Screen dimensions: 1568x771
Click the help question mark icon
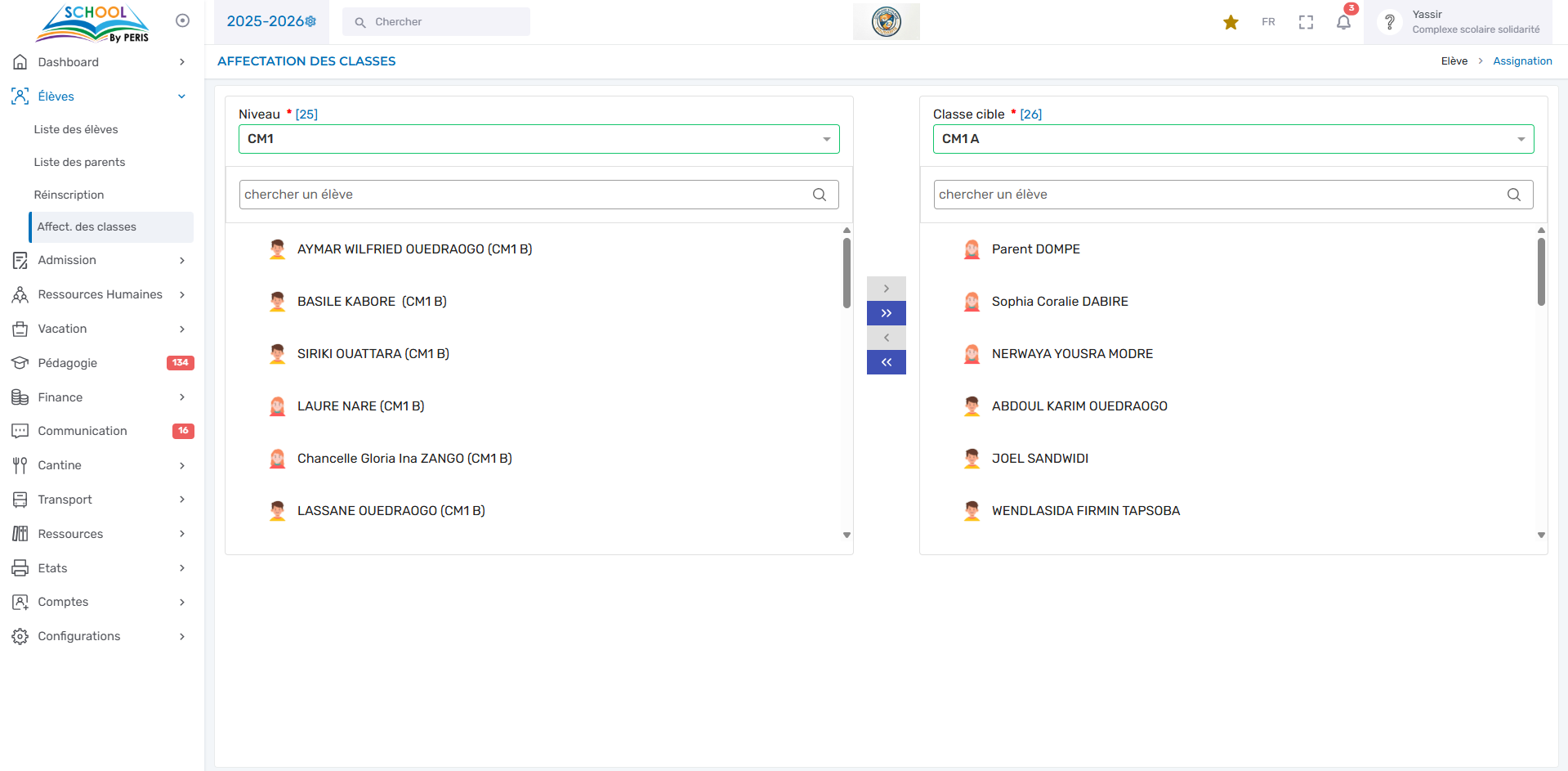click(x=1389, y=22)
